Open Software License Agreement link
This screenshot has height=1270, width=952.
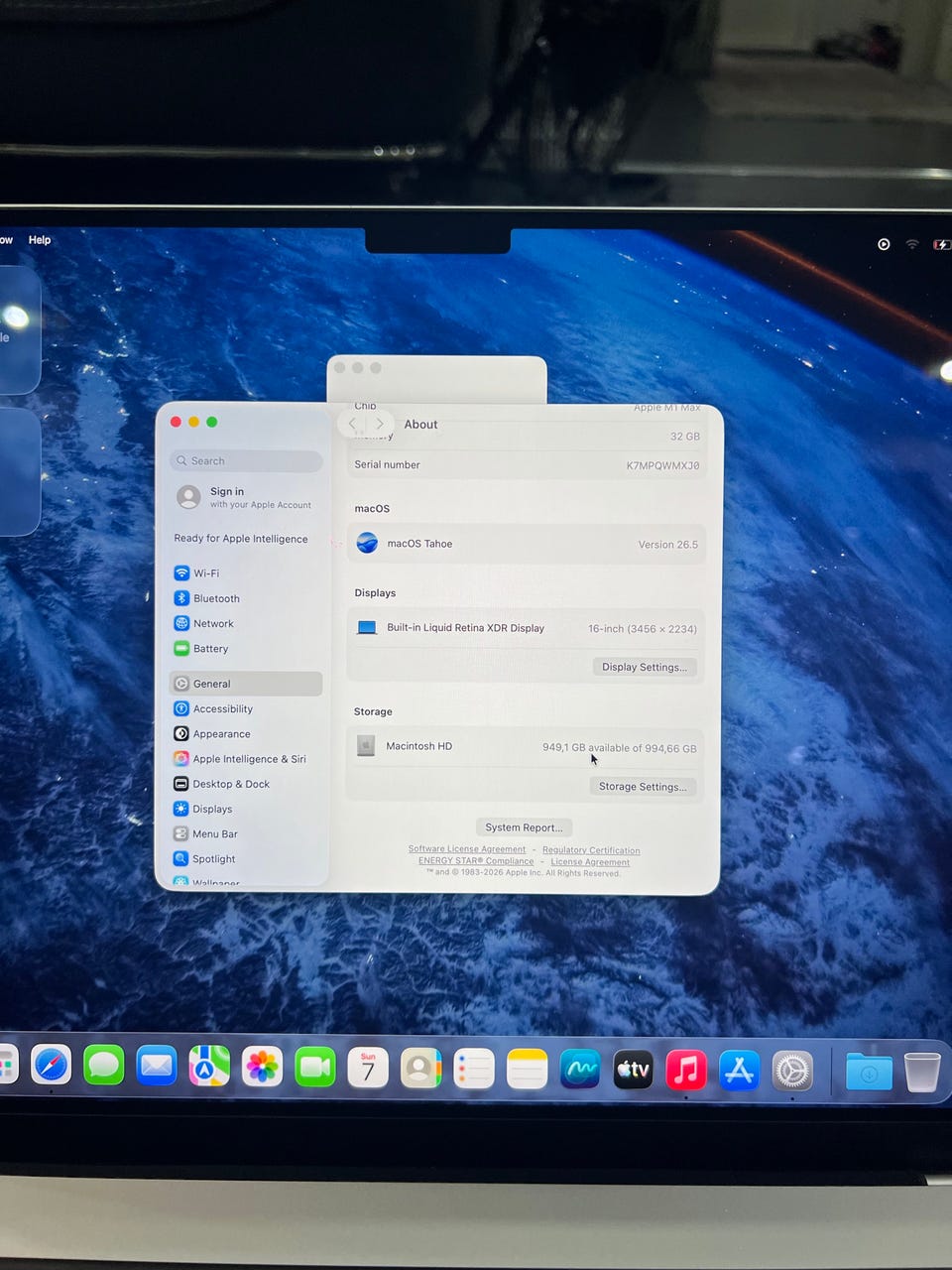467,849
